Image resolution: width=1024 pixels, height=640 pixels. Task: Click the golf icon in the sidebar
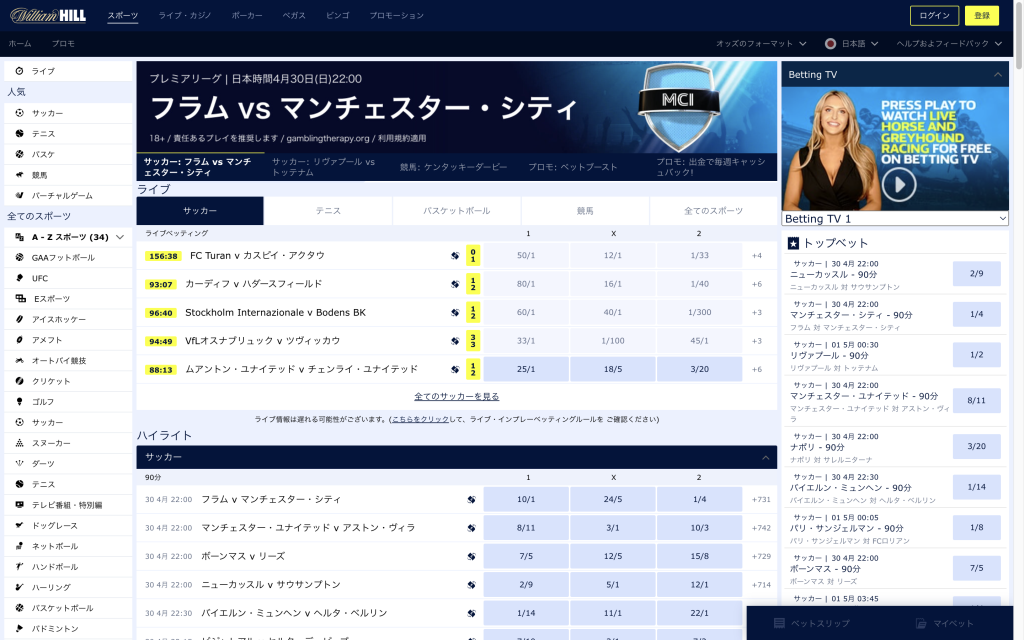point(20,401)
